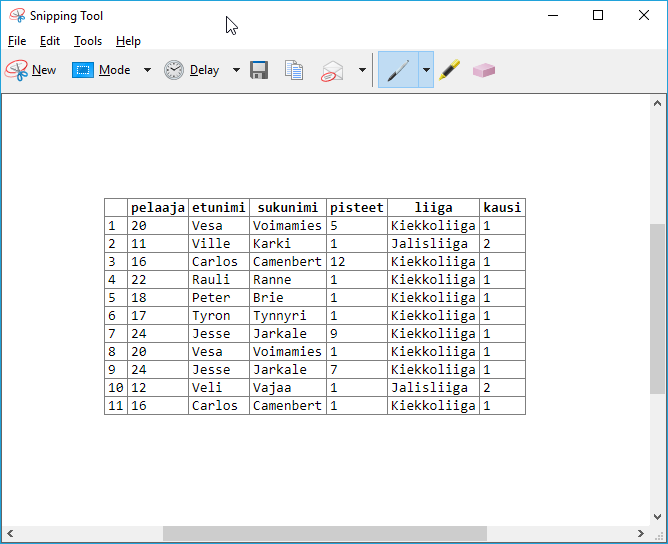Send the snip via the envelope icon
The height and width of the screenshot is (544, 668).
332,71
